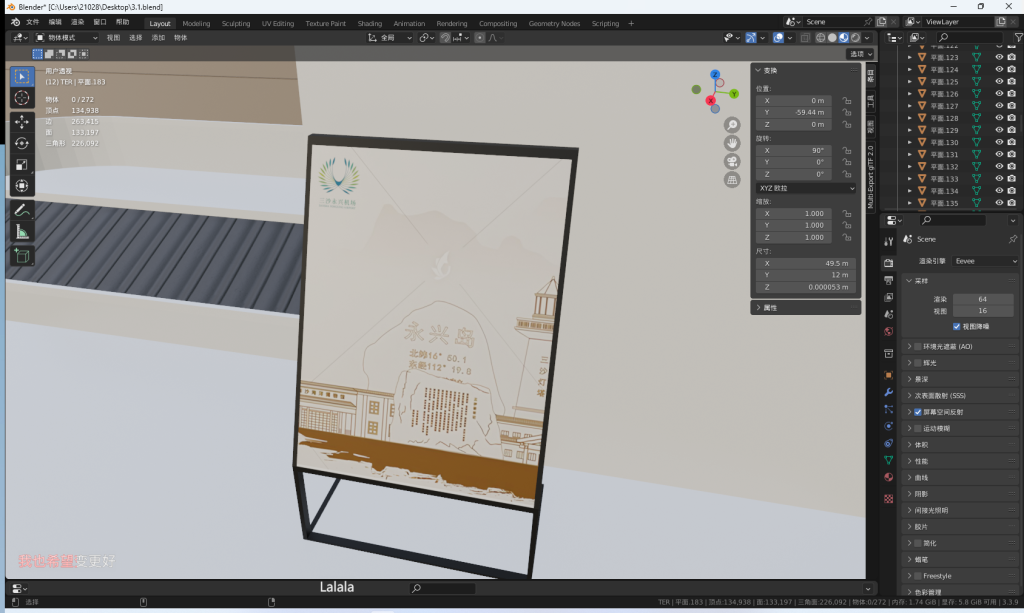The height and width of the screenshot is (613, 1024).
Task: Pick the Measure tool
Action: [22, 232]
